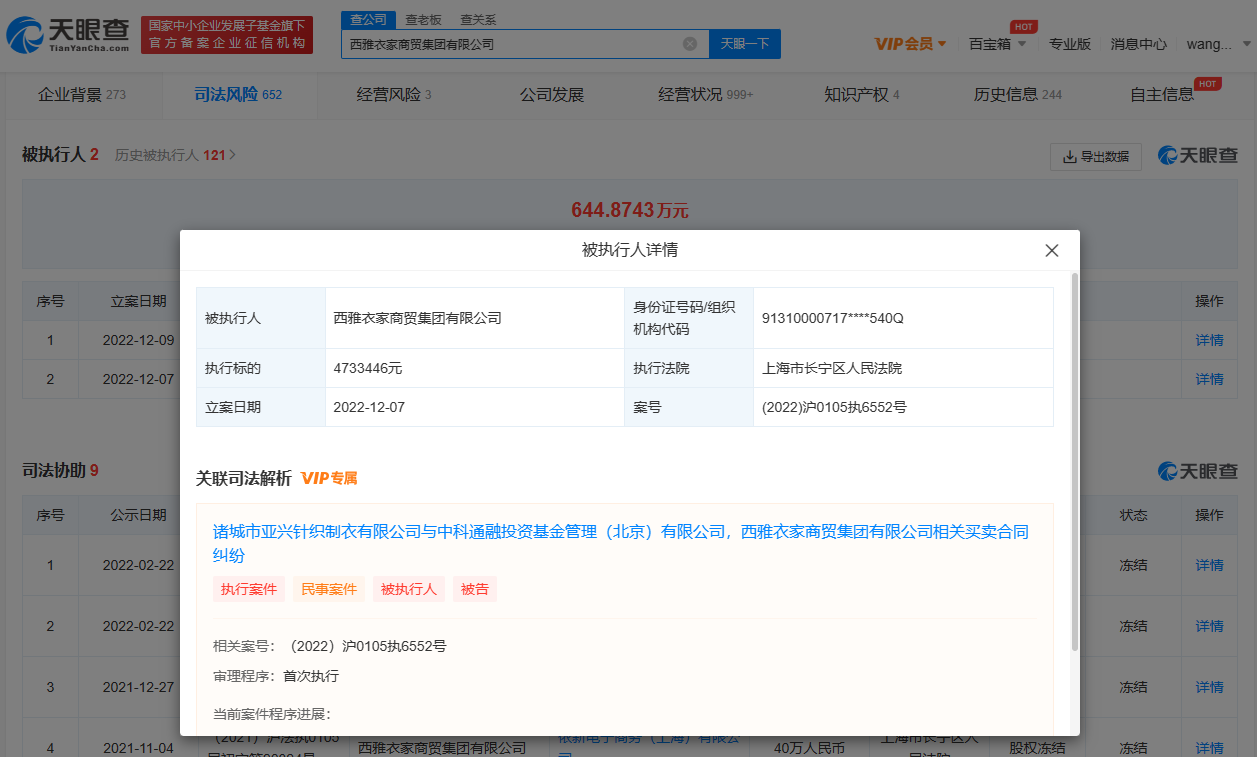
Task: Open 详情 for the 2021-12-27 司法协助 row
Action: 1209,687
